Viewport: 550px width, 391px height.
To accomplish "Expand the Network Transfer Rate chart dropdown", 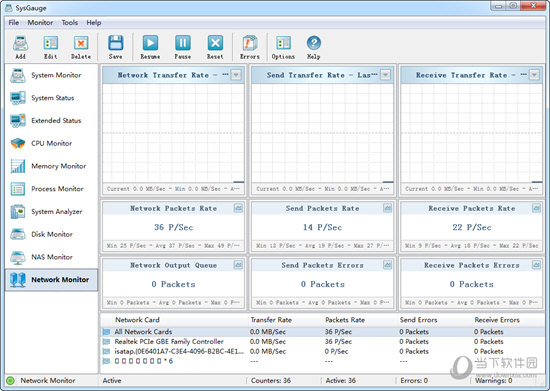I will (x=236, y=75).
